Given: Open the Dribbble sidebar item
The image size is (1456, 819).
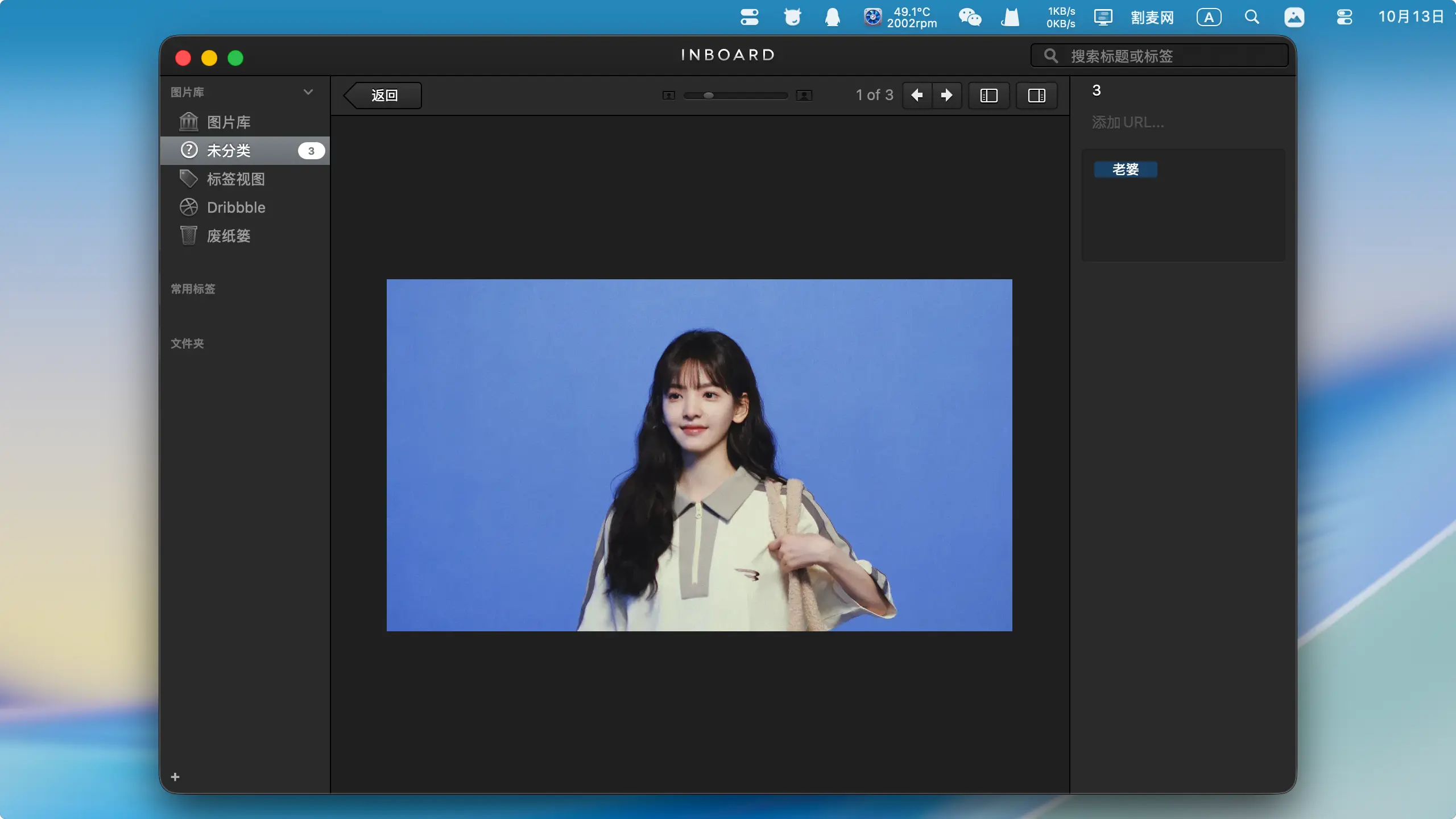Looking at the screenshot, I should [x=235, y=208].
